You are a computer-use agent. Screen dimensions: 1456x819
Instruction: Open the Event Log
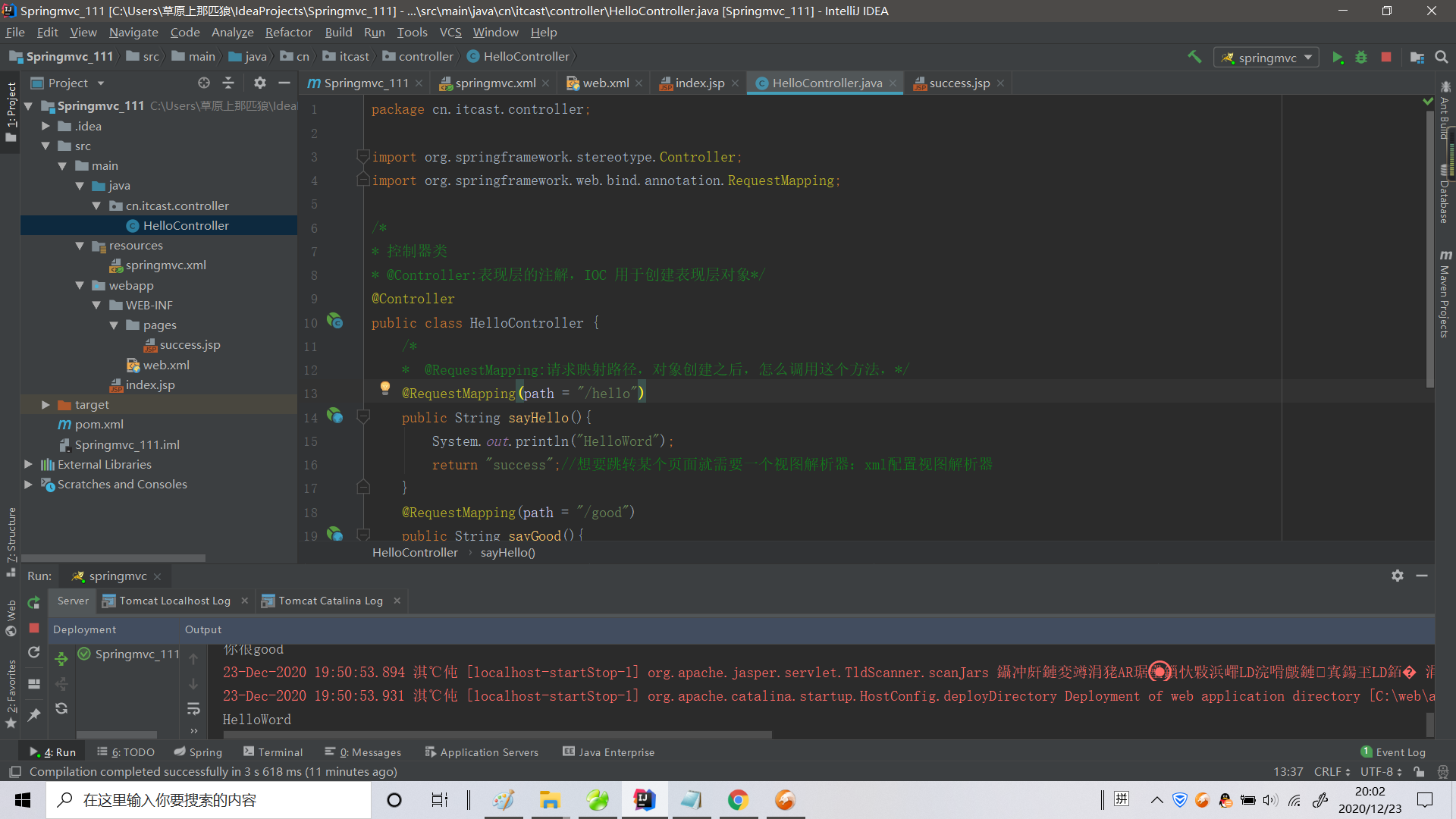pos(1393,752)
